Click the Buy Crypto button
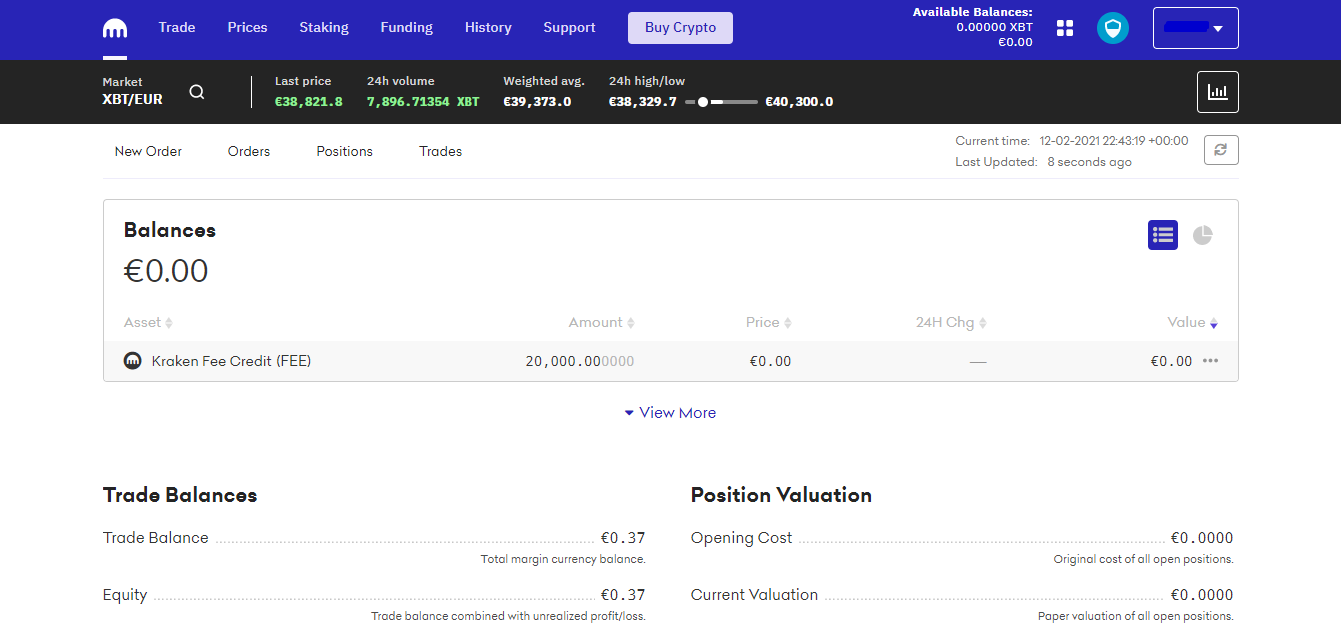Image resolution: width=1341 pixels, height=635 pixels. [x=680, y=28]
